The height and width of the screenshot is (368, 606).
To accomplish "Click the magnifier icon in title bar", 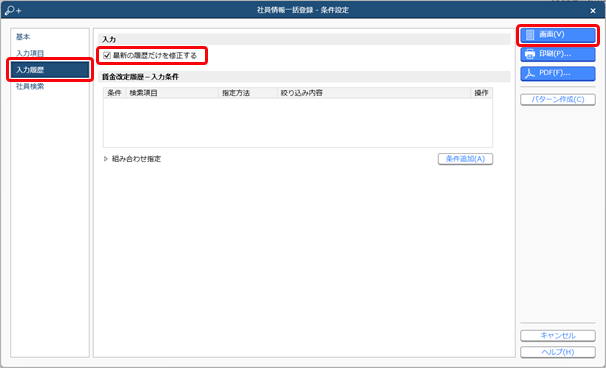I will coord(13,10).
